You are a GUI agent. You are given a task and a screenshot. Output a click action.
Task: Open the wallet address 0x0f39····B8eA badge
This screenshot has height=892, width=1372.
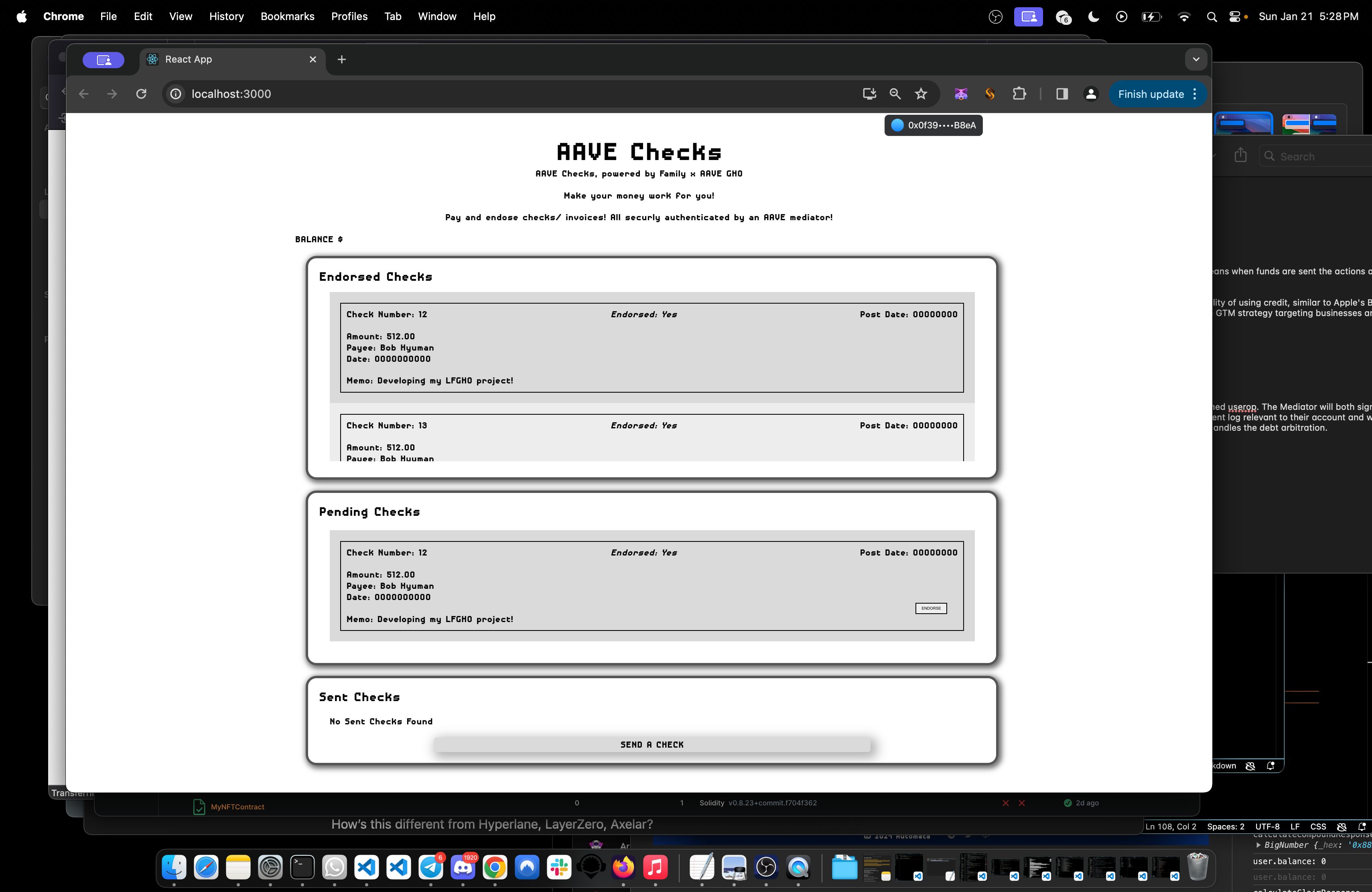coord(933,125)
